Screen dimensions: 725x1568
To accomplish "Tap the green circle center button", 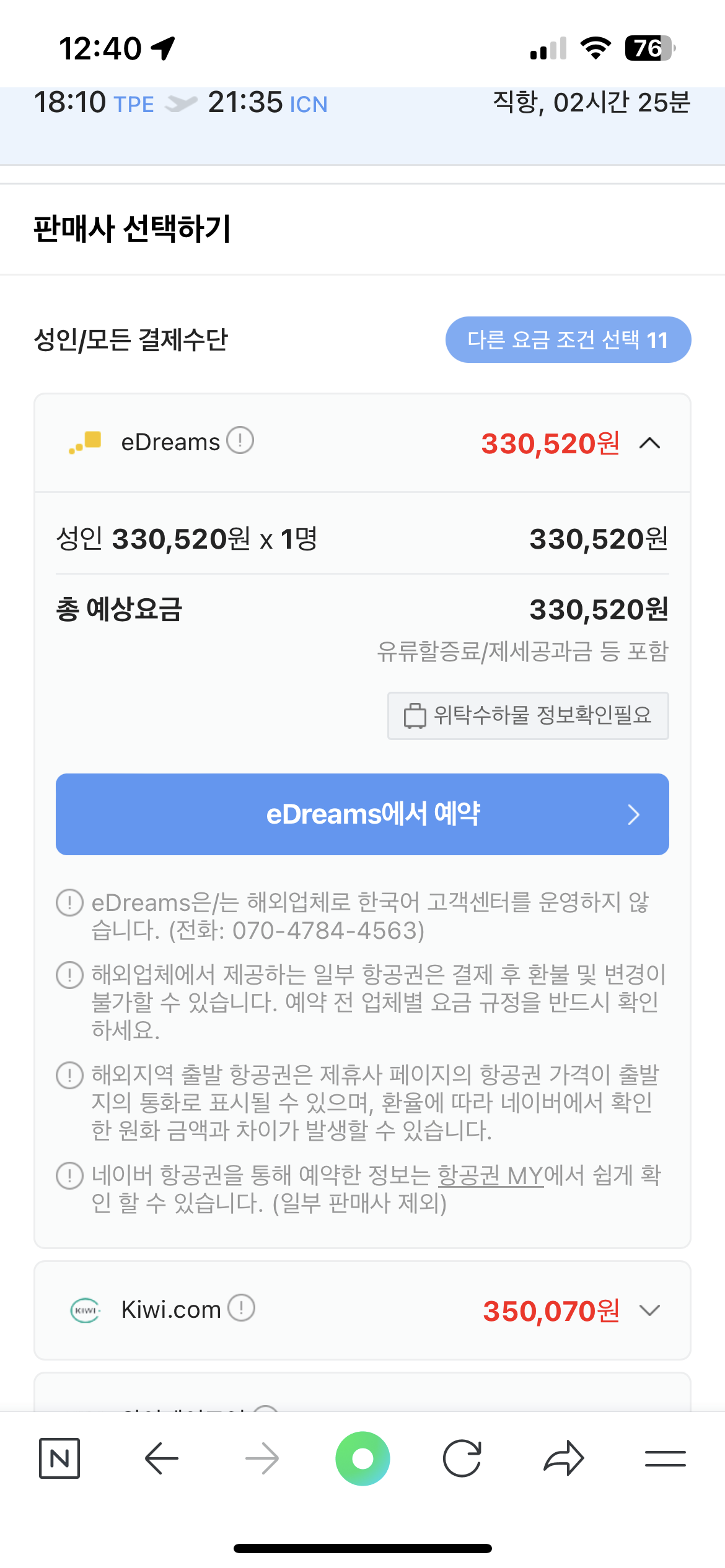I will coord(362,1458).
